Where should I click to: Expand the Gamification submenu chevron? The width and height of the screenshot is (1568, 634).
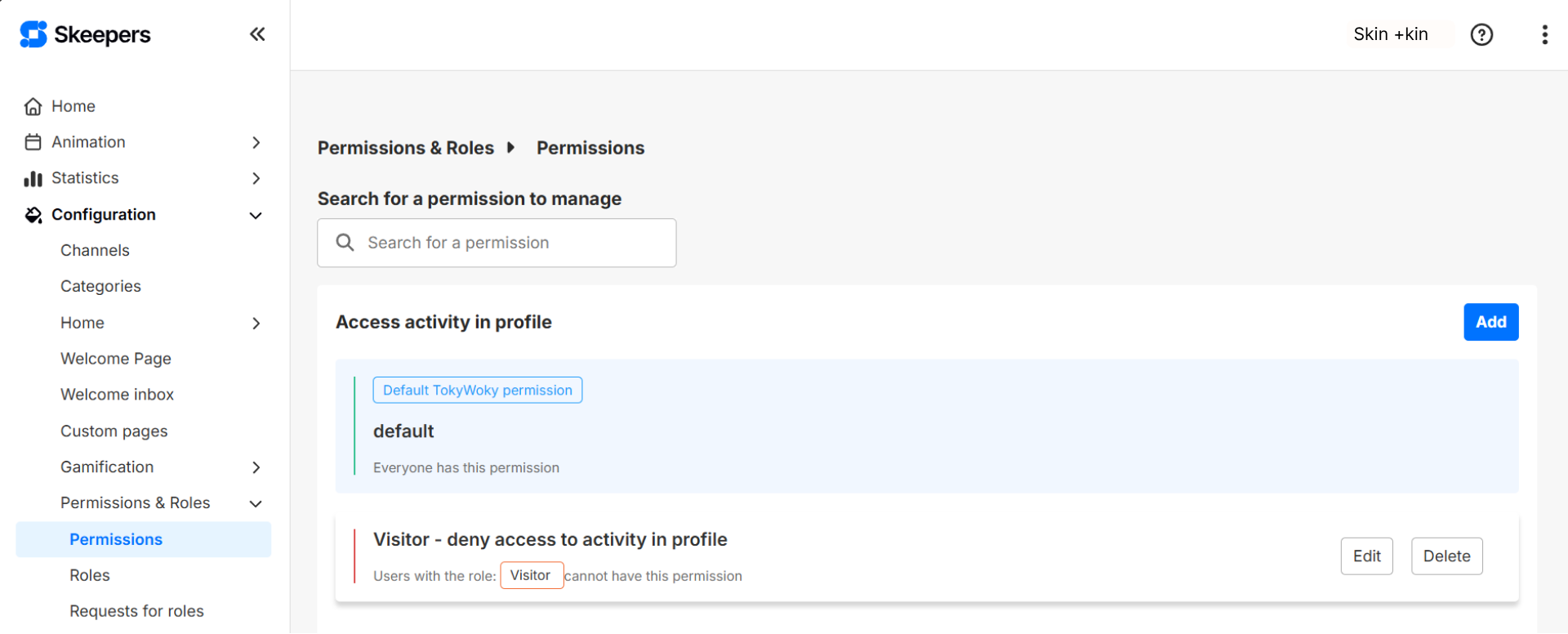tap(256, 467)
